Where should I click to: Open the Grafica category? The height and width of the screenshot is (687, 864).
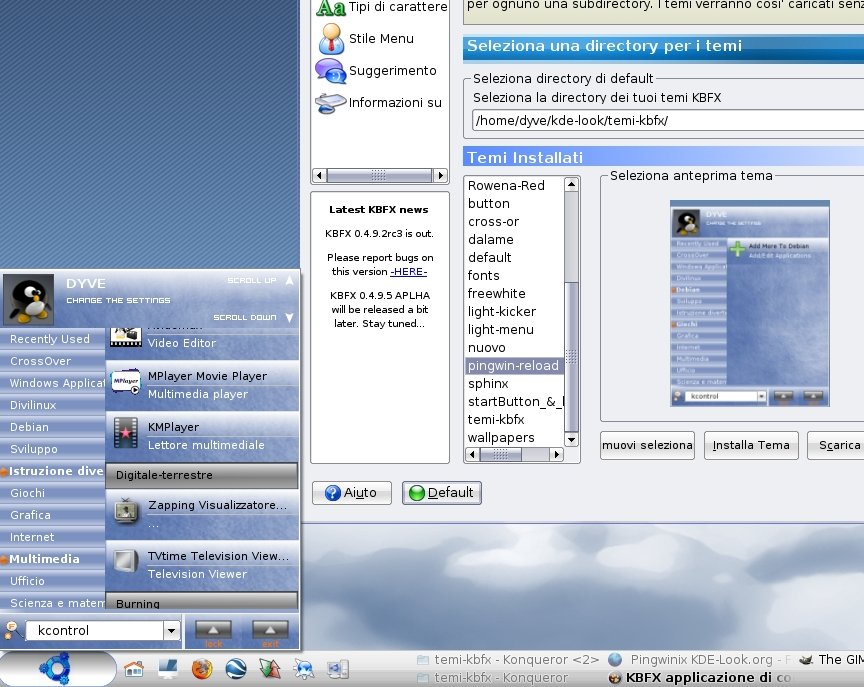pyautogui.click(x=53, y=515)
